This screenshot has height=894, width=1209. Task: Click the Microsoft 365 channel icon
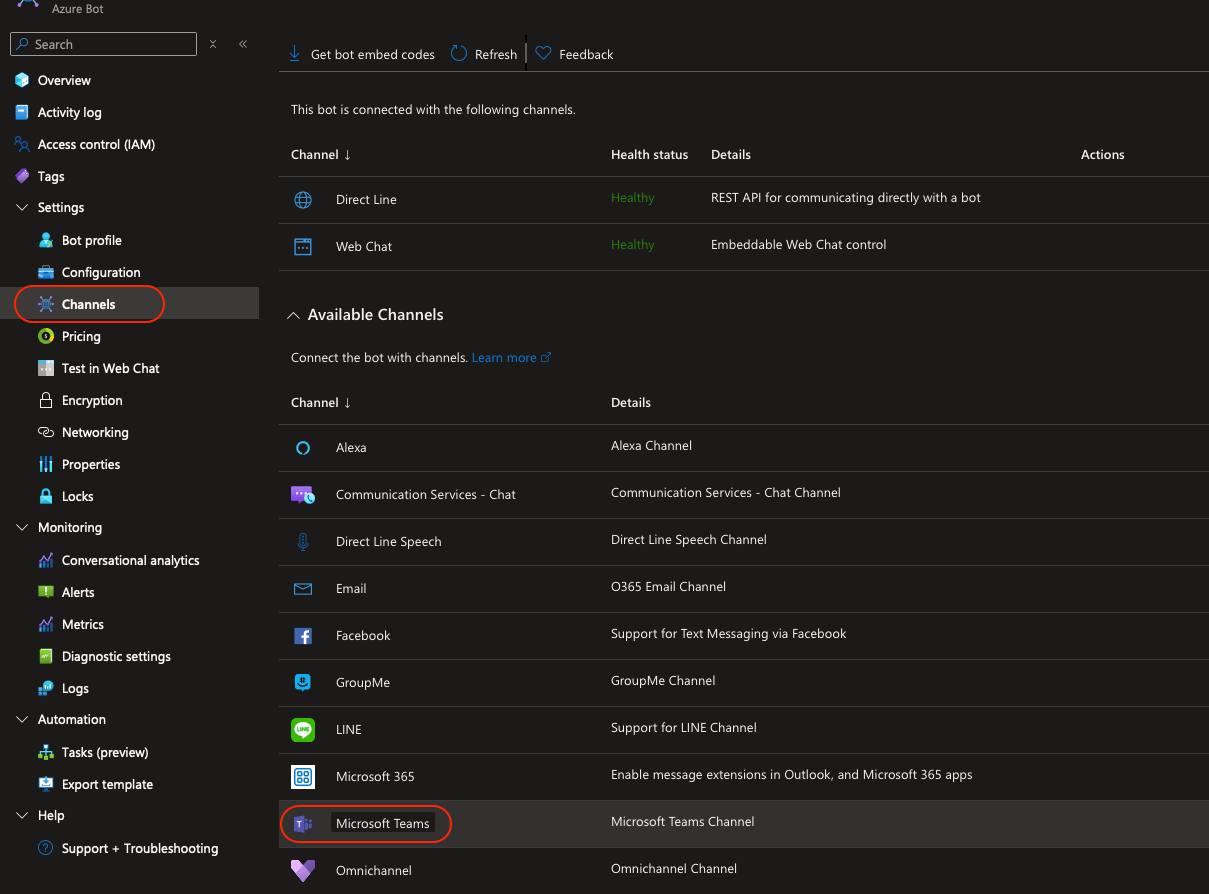coord(303,777)
